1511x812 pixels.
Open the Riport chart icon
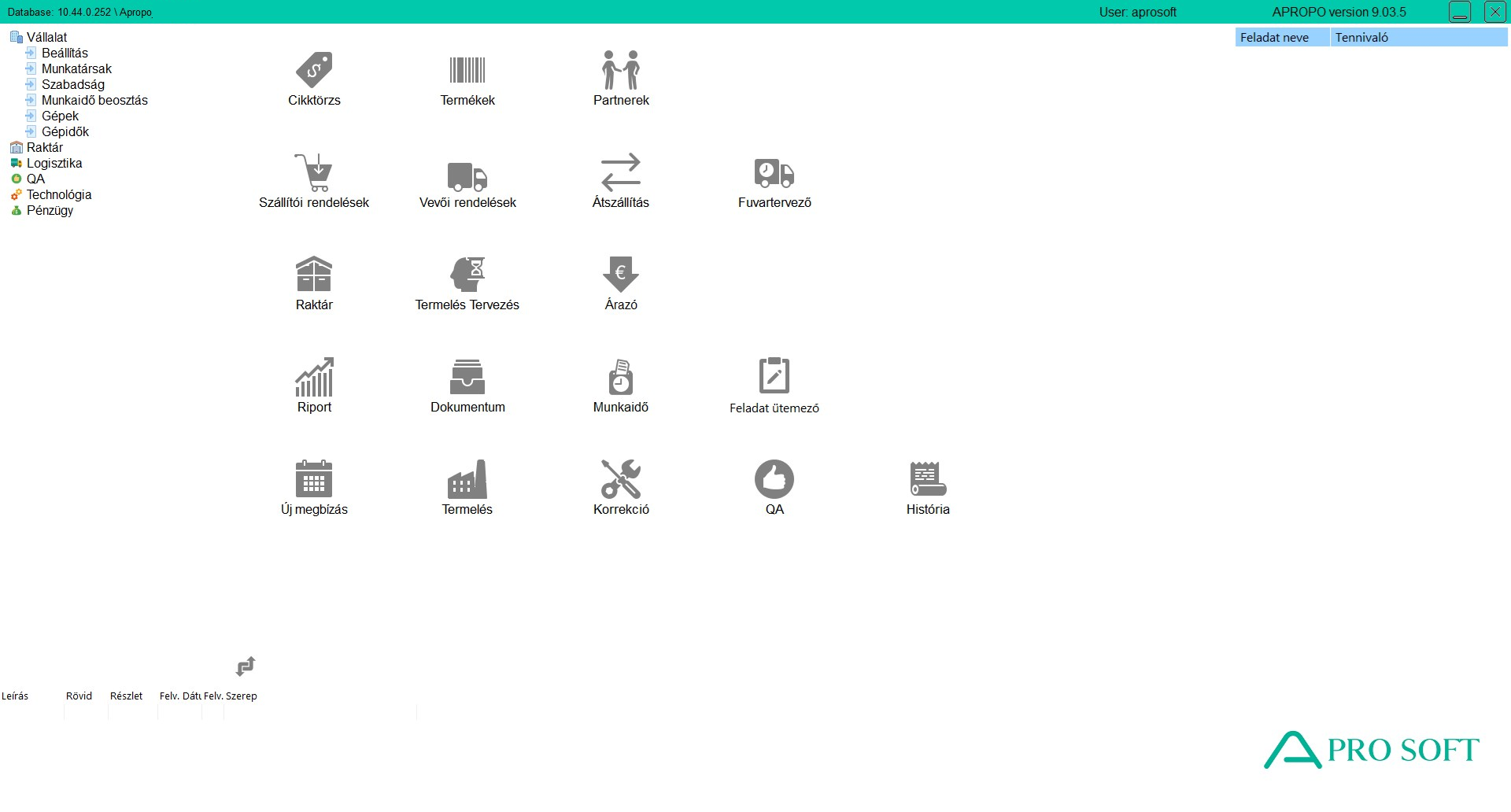click(314, 377)
